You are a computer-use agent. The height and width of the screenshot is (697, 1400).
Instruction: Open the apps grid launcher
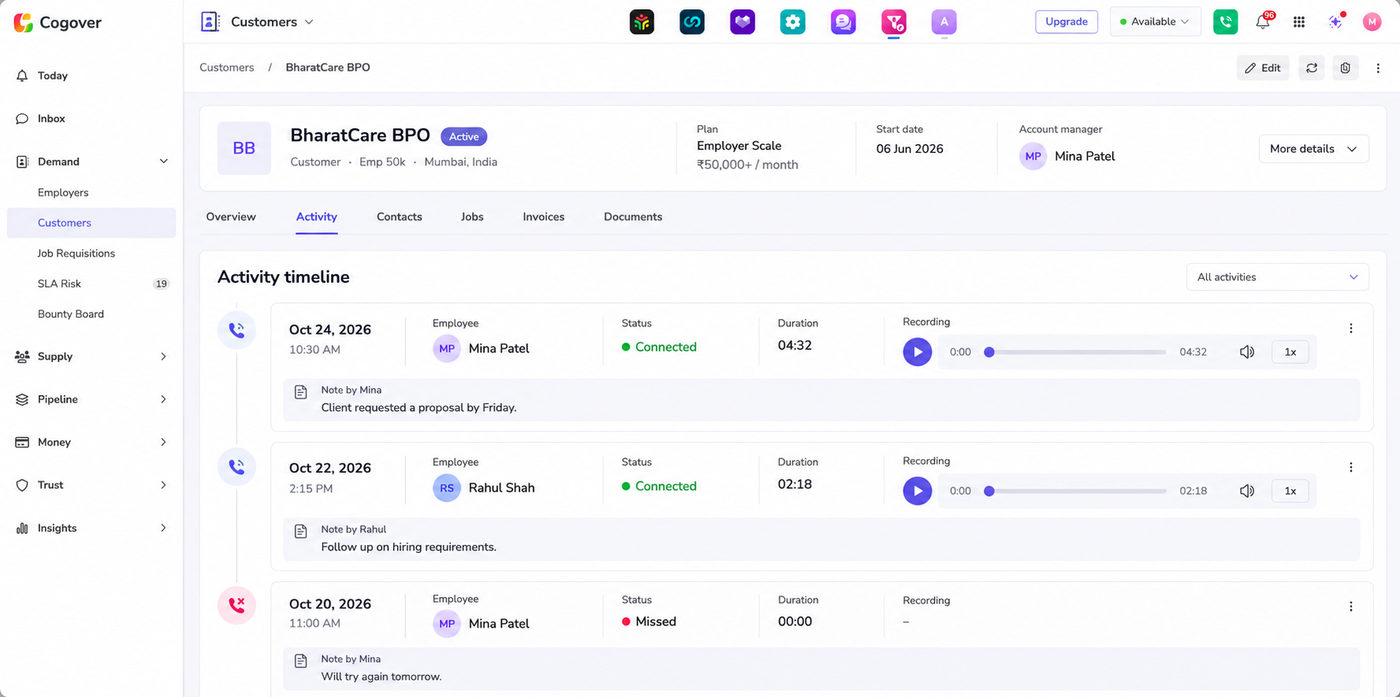[x=1299, y=22]
